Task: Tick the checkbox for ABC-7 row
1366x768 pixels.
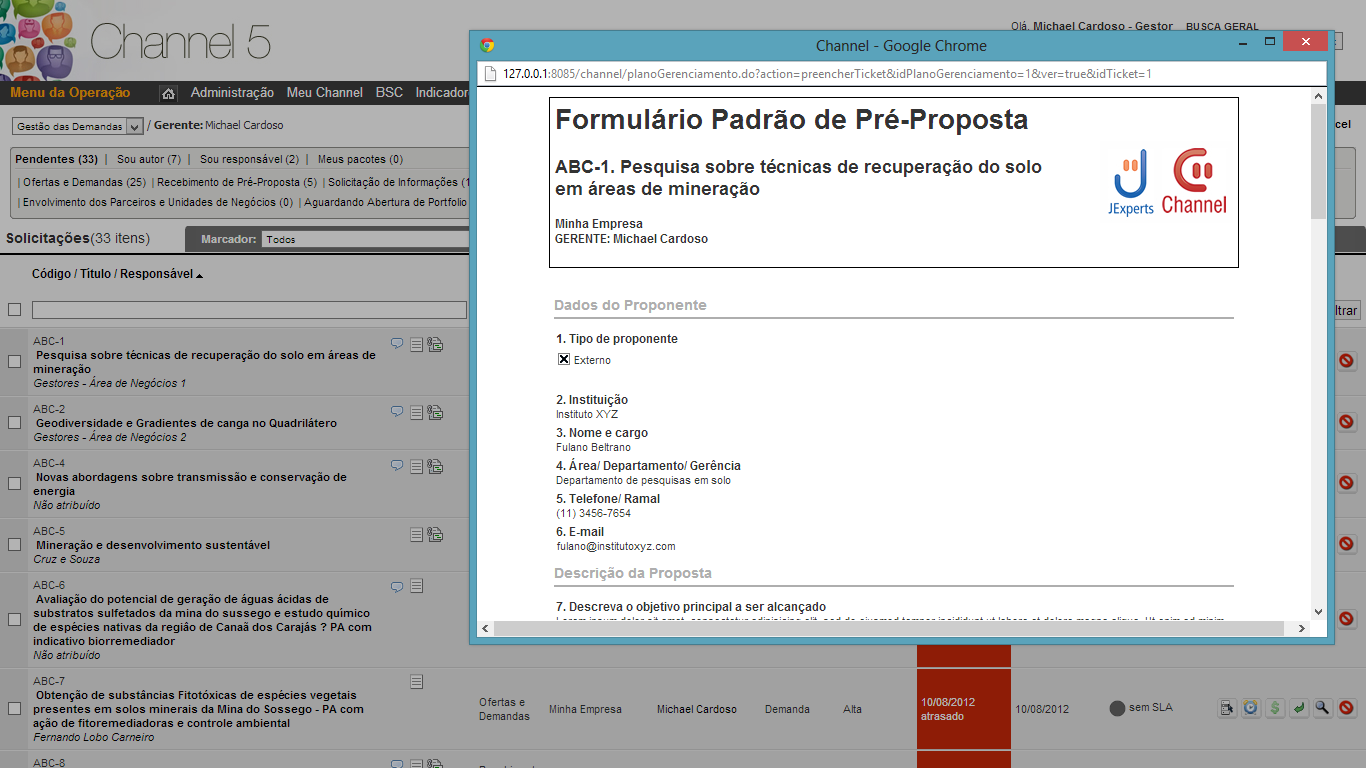Action: click(x=14, y=708)
